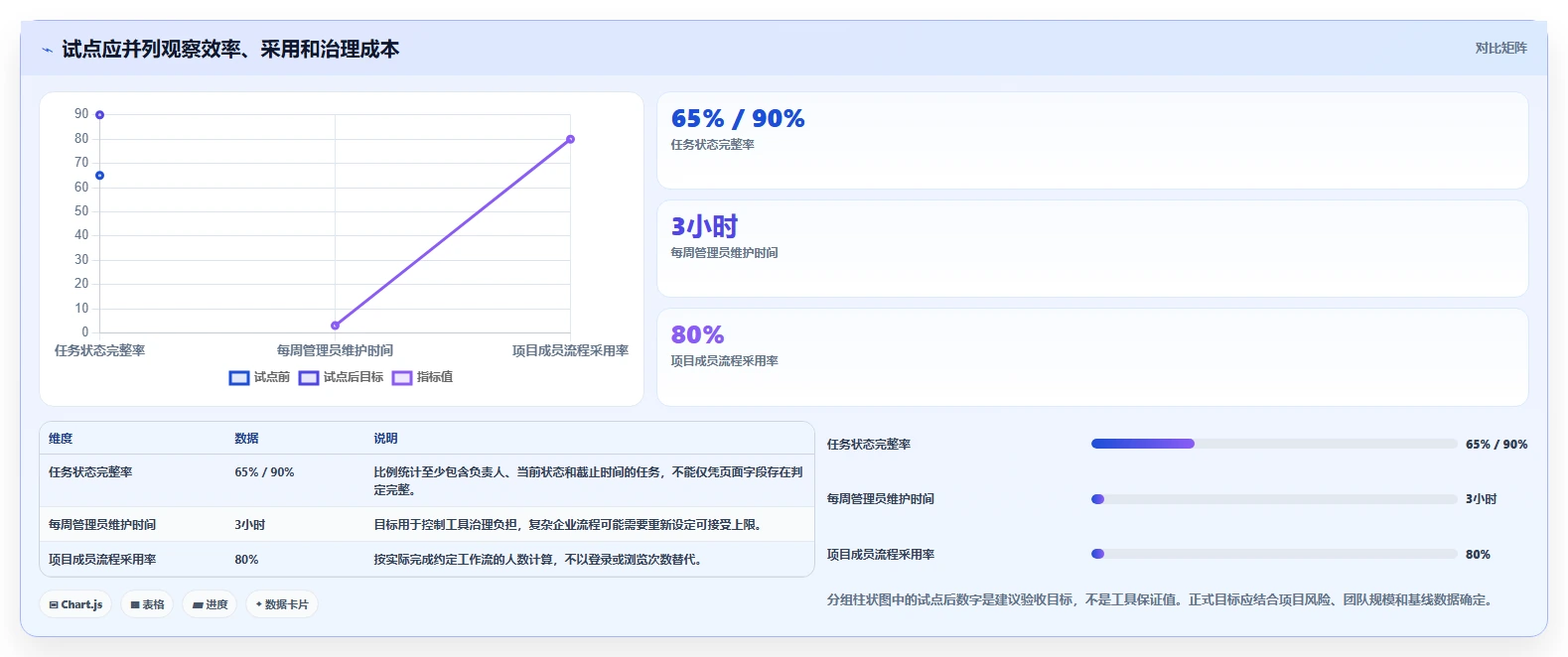Click the 任务状态完整率 progress row label
1568x657 pixels.
pos(869,445)
